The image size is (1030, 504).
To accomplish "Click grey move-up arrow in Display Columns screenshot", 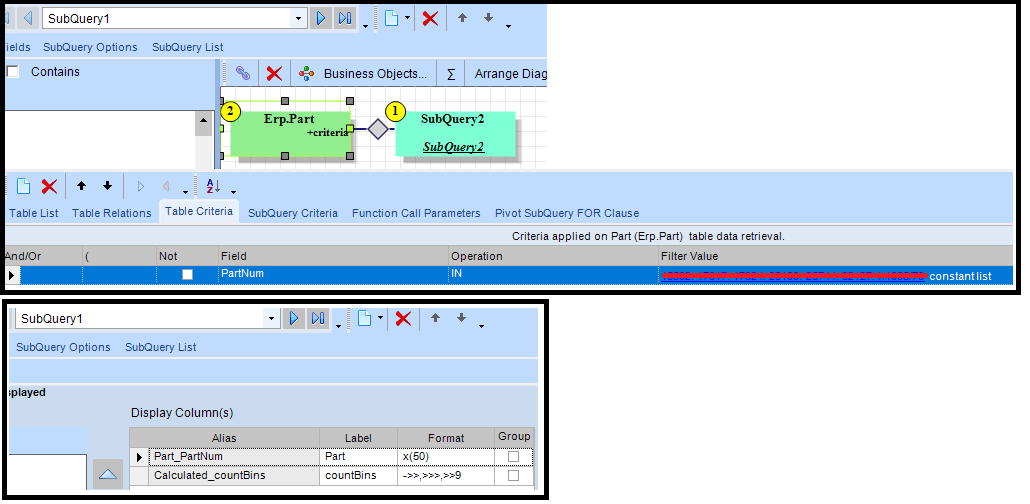I will pyautogui.click(x=436, y=319).
